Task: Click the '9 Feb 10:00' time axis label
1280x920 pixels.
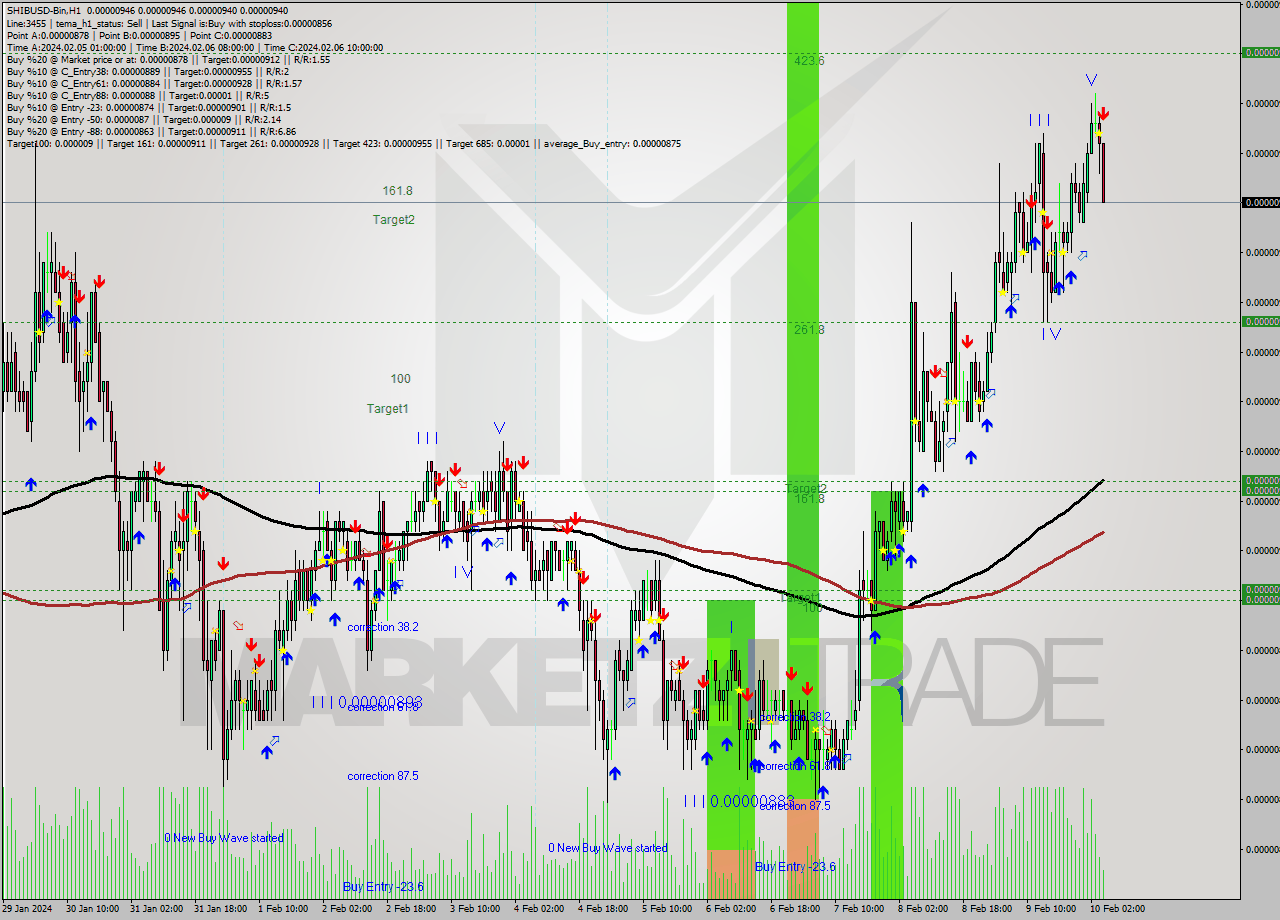Action: tap(1051, 909)
